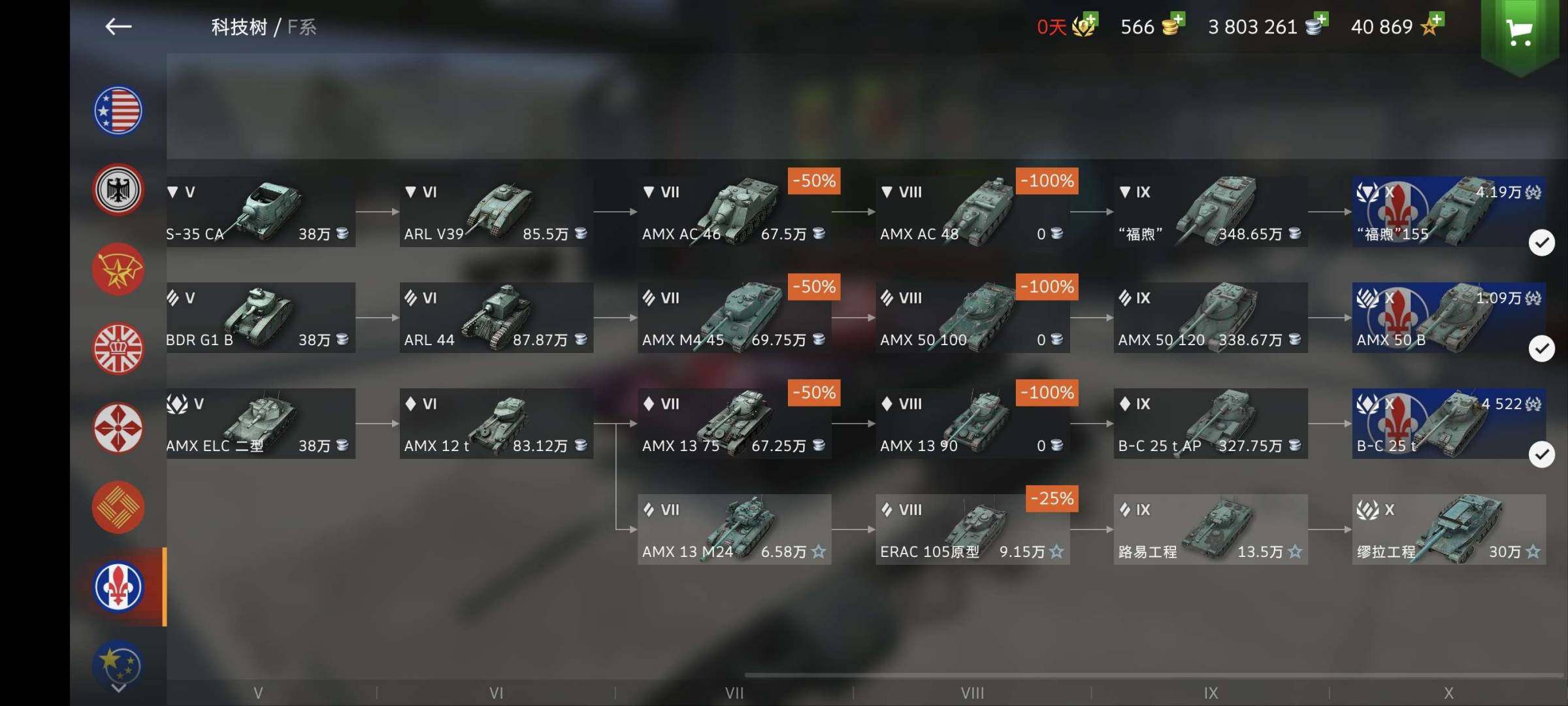This screenshot has height=706, width=1568.
Task: Toggle the checkmark on B-C 25 t
Action: coord(1542,454)
